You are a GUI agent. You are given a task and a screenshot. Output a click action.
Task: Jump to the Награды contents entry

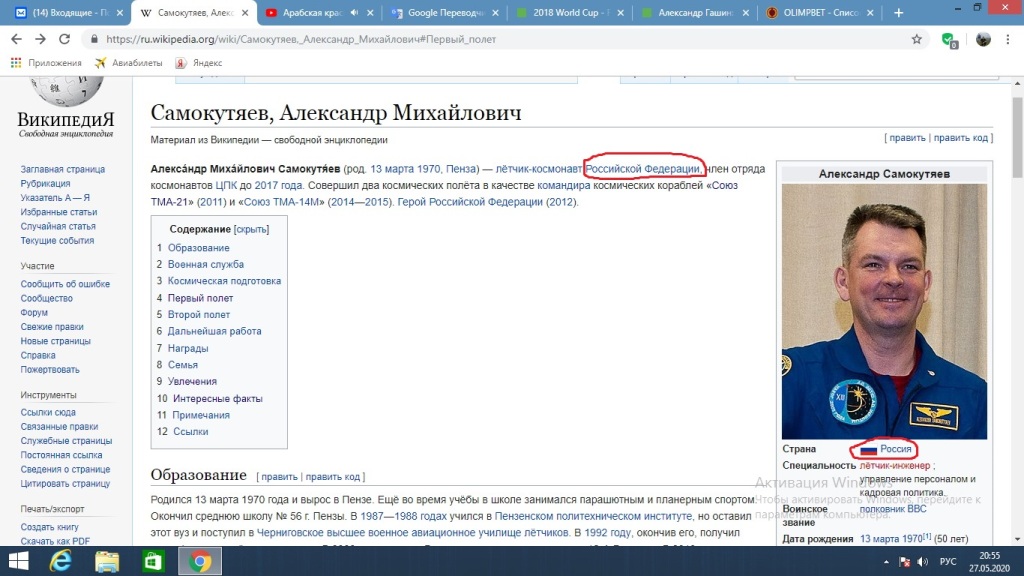coord(188,348)
